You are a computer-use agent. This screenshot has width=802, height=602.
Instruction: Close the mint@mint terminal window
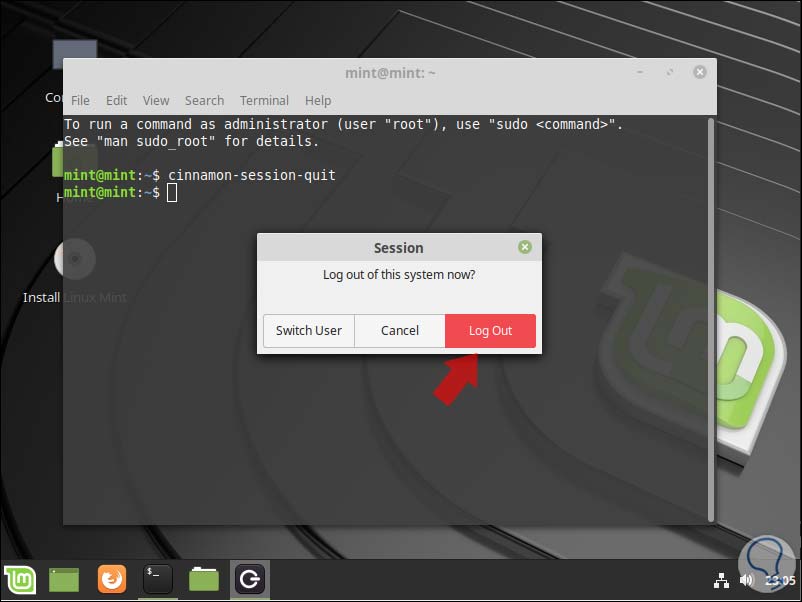click(x=700, y=72)
